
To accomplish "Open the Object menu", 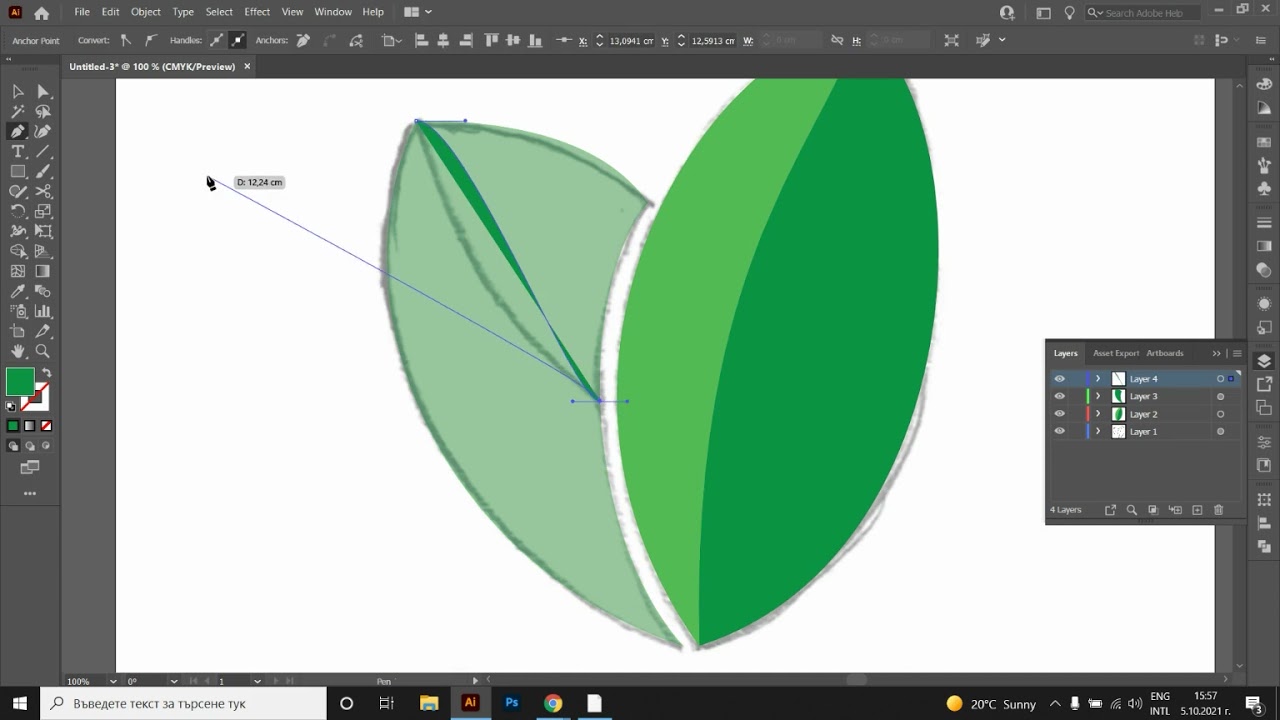I will pyautogui.click(x=146, y=12).
